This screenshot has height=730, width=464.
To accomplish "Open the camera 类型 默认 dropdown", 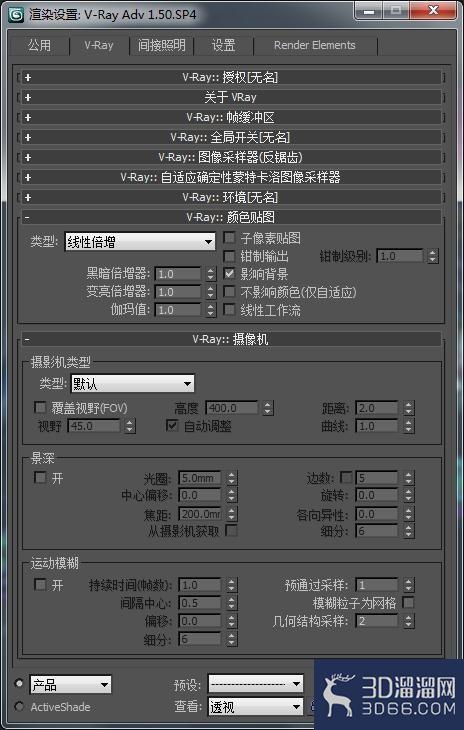I will point(132,384).
